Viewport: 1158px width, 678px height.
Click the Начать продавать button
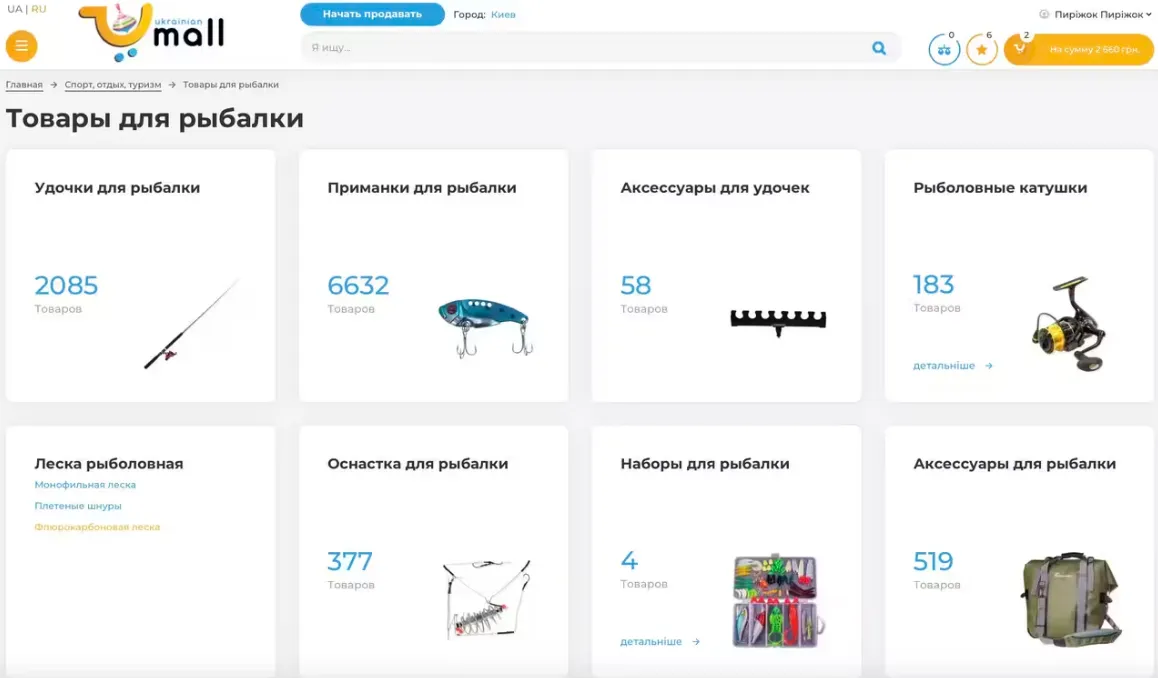click(372, 14)
